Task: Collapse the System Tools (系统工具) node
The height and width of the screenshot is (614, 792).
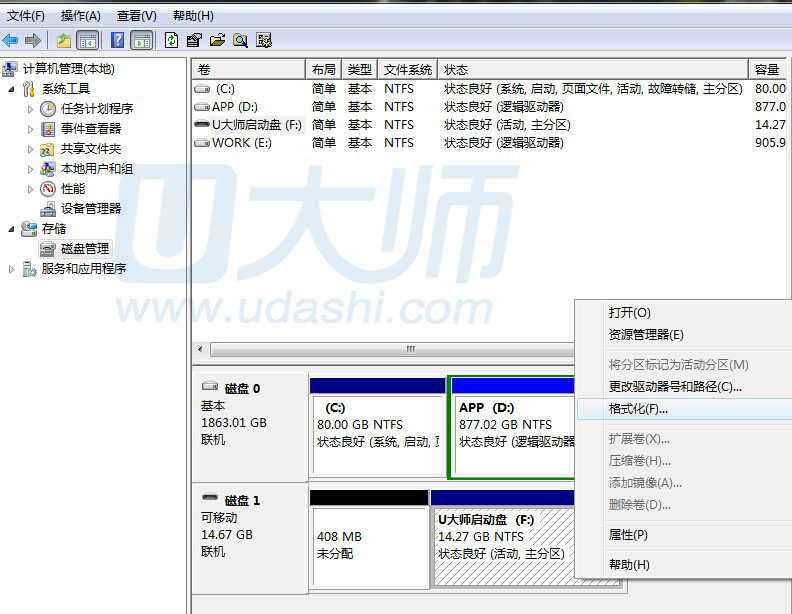Action: 12,89
